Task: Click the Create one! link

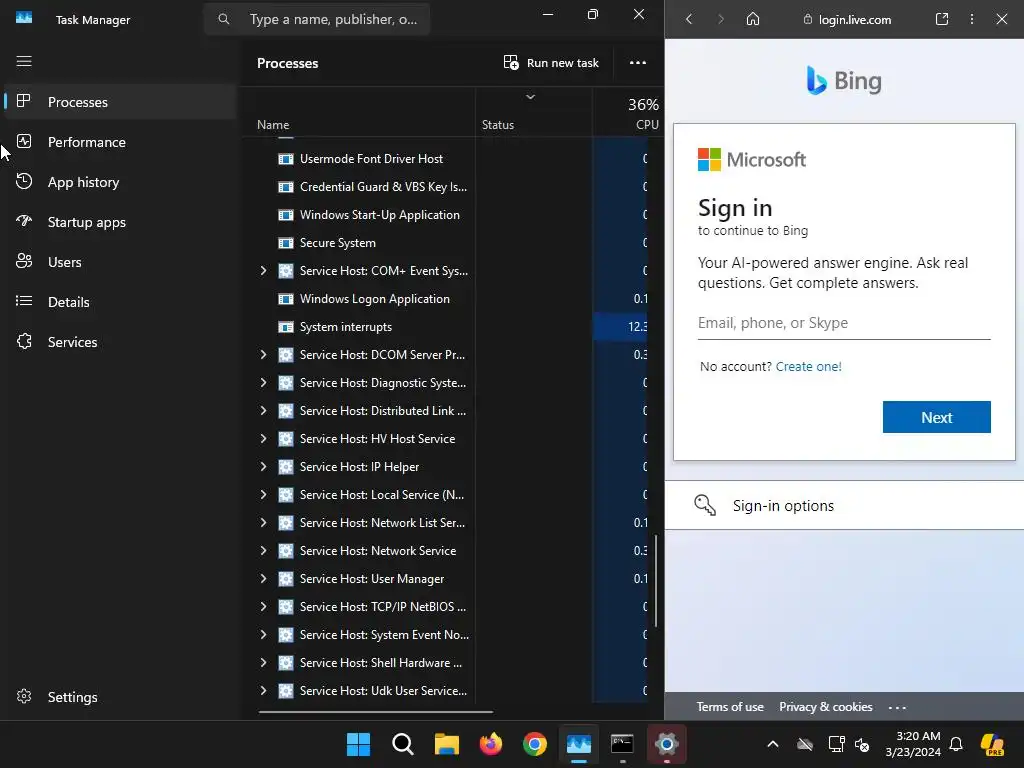Action: coord(808,366)
